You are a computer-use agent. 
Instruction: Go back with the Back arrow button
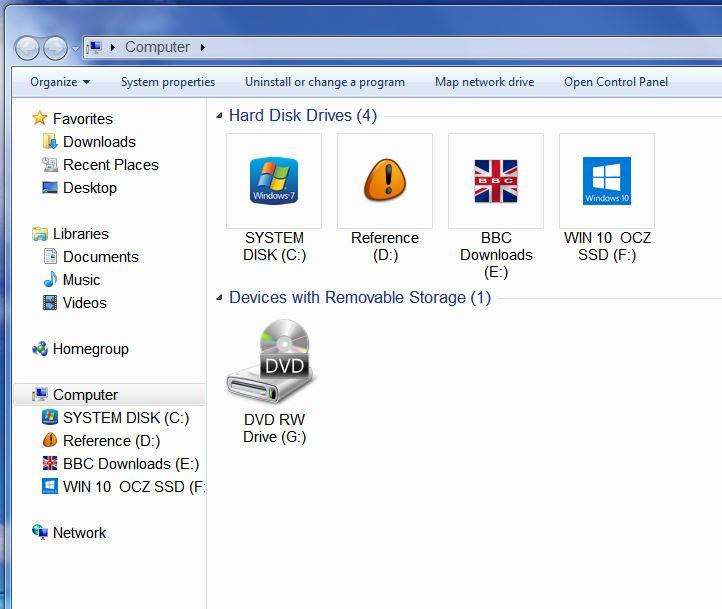click(27, 48)
